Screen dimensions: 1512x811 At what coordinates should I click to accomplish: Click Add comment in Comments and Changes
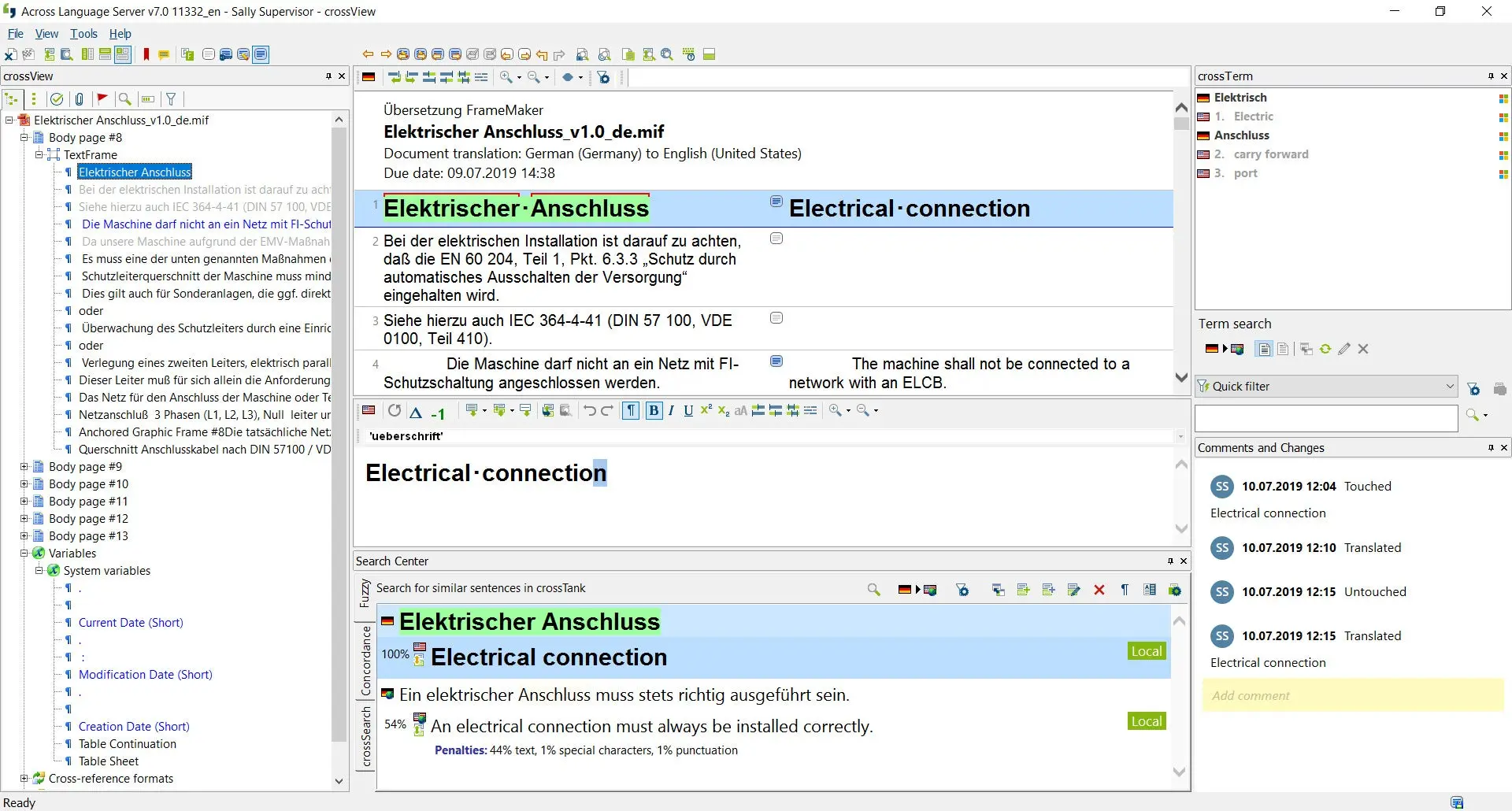tap(1250, 695)
